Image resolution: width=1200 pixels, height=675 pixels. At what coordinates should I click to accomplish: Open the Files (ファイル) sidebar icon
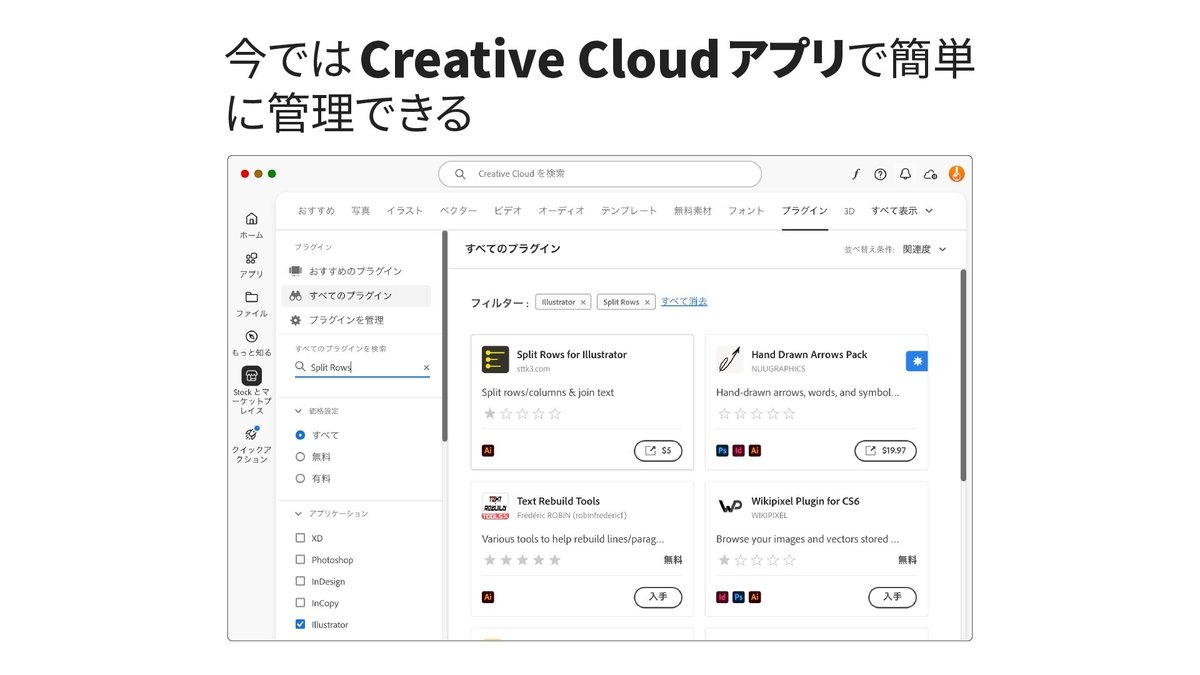[251, 297]
